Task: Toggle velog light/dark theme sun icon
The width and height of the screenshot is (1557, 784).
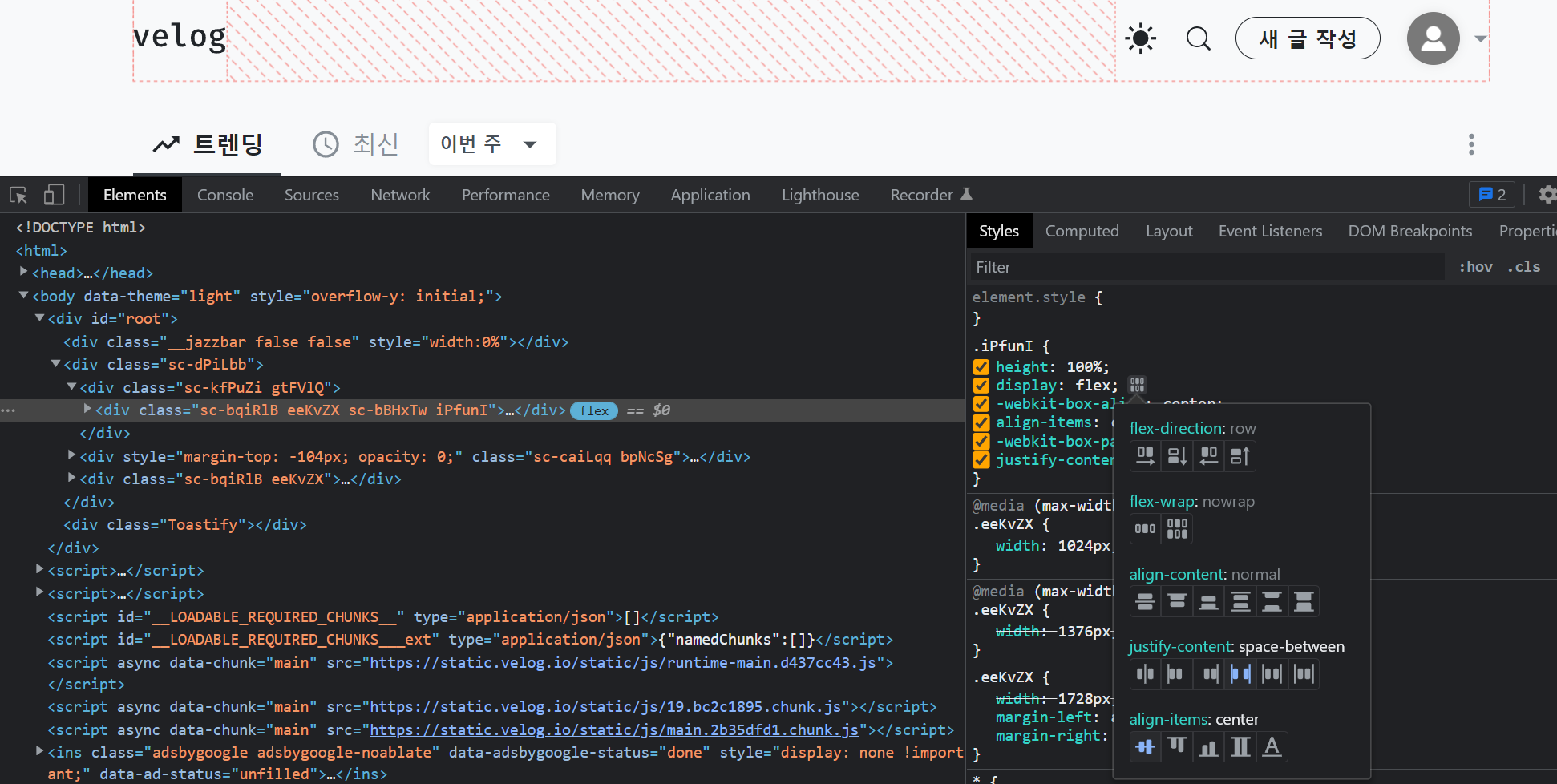Action: [1140, 38]
